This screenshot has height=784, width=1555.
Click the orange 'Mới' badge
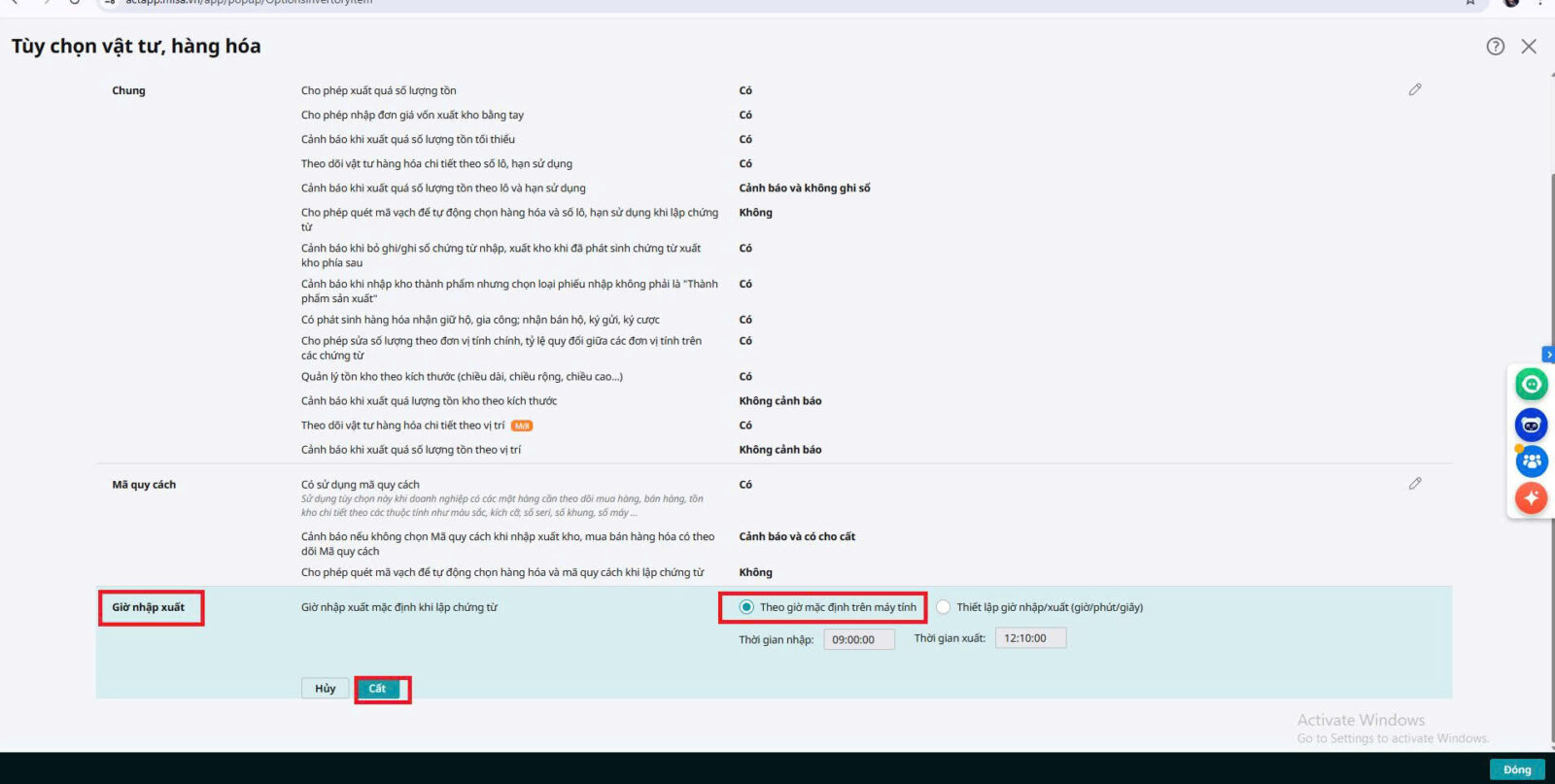coord(522,426)
